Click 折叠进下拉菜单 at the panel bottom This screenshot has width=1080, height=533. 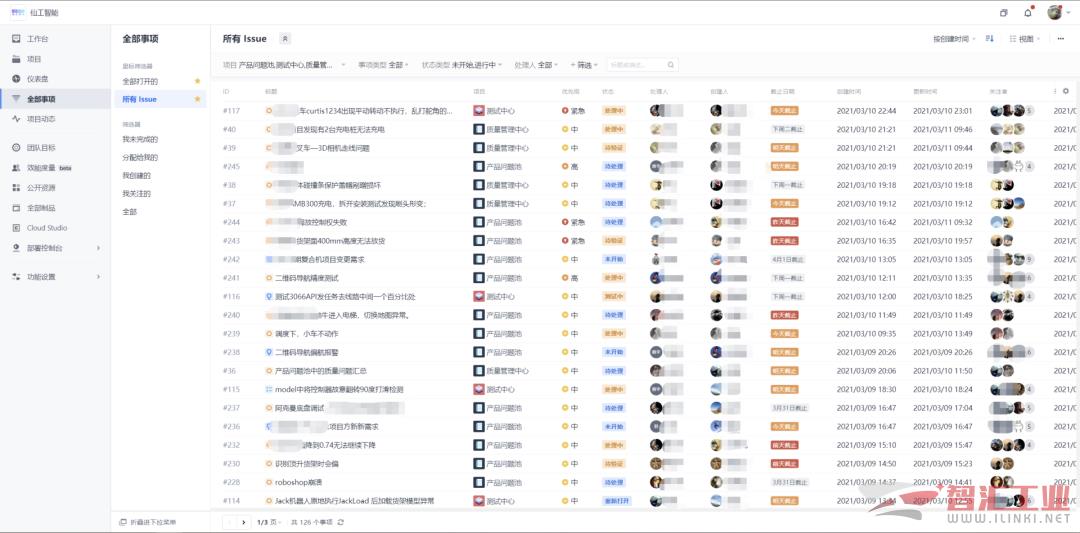[x=147, y=522]
